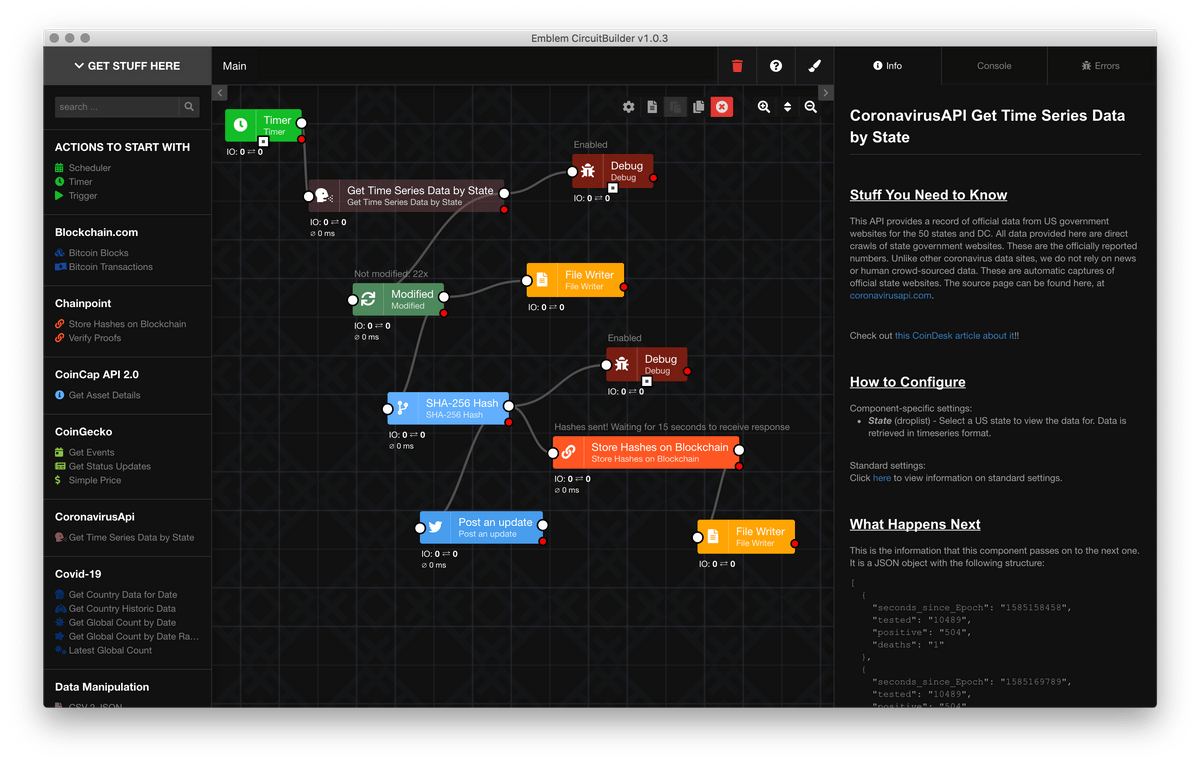This screenshot has width=1200, height=765.
Task: Click the search magnifier button in sidebar
Action: coord(189,107)
